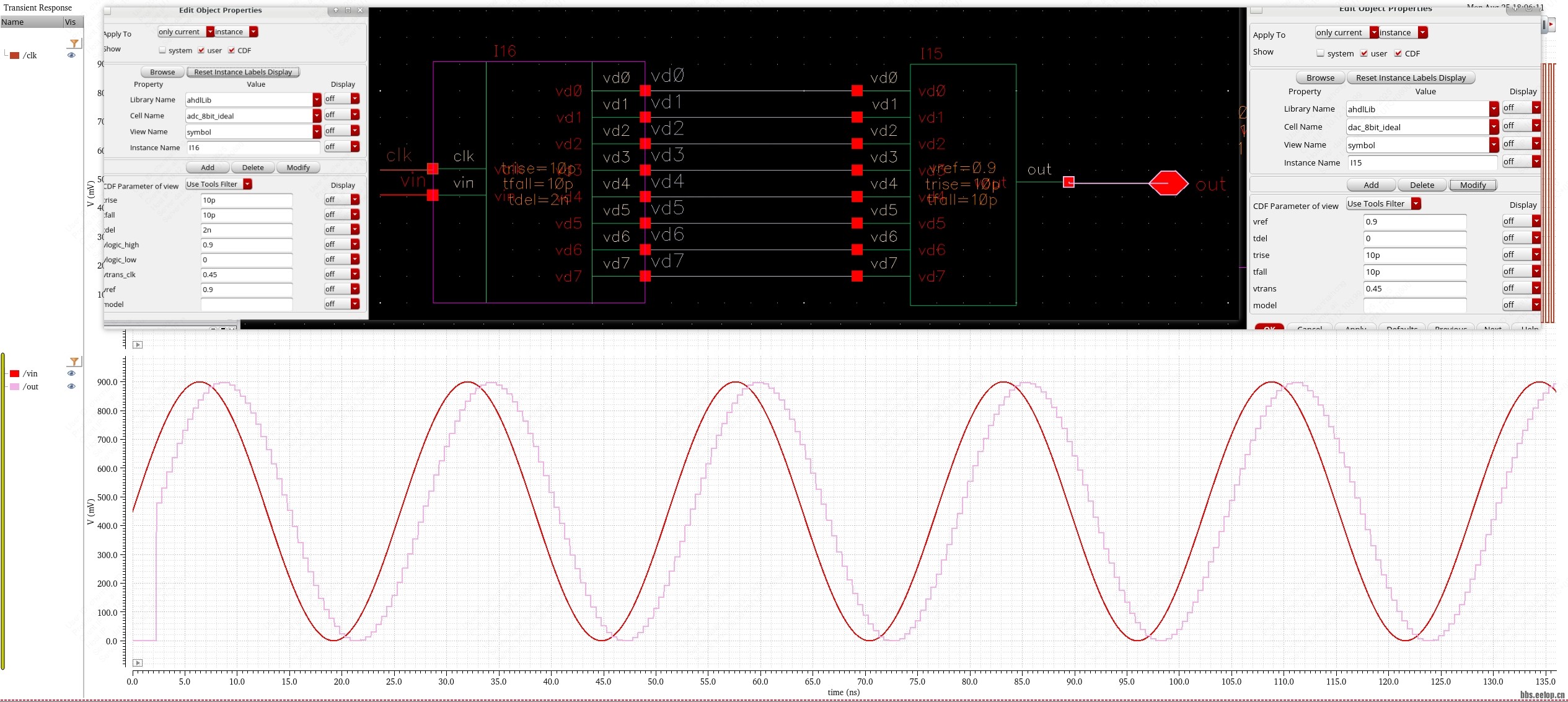Image resolution: width=1568 pixels, height=702 pixels.
Task: Select the vd4 input pin square on I15
Action: 857,197
